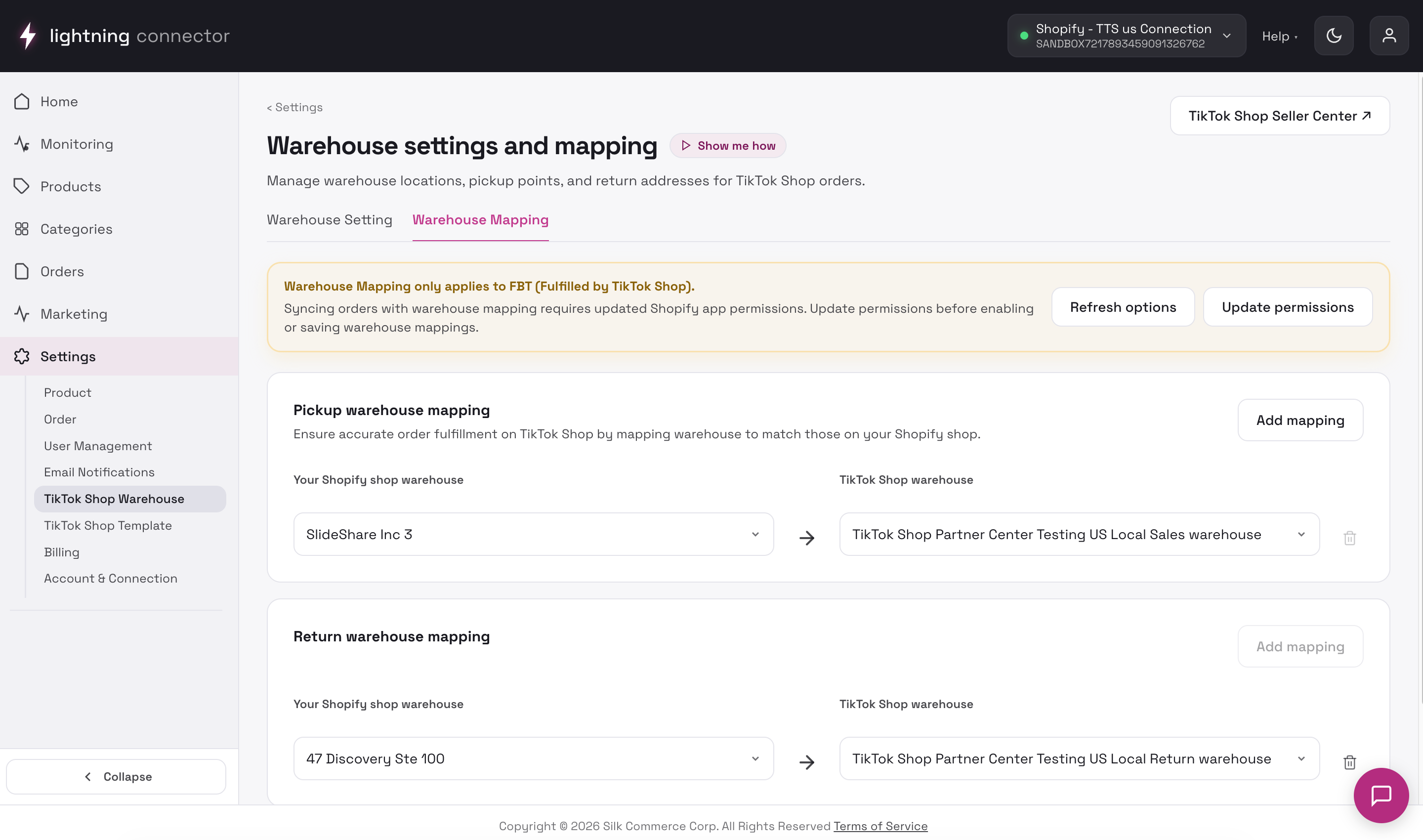Open Orders in sidebar
Viewport: 1423px width, 840px height.
119,271
